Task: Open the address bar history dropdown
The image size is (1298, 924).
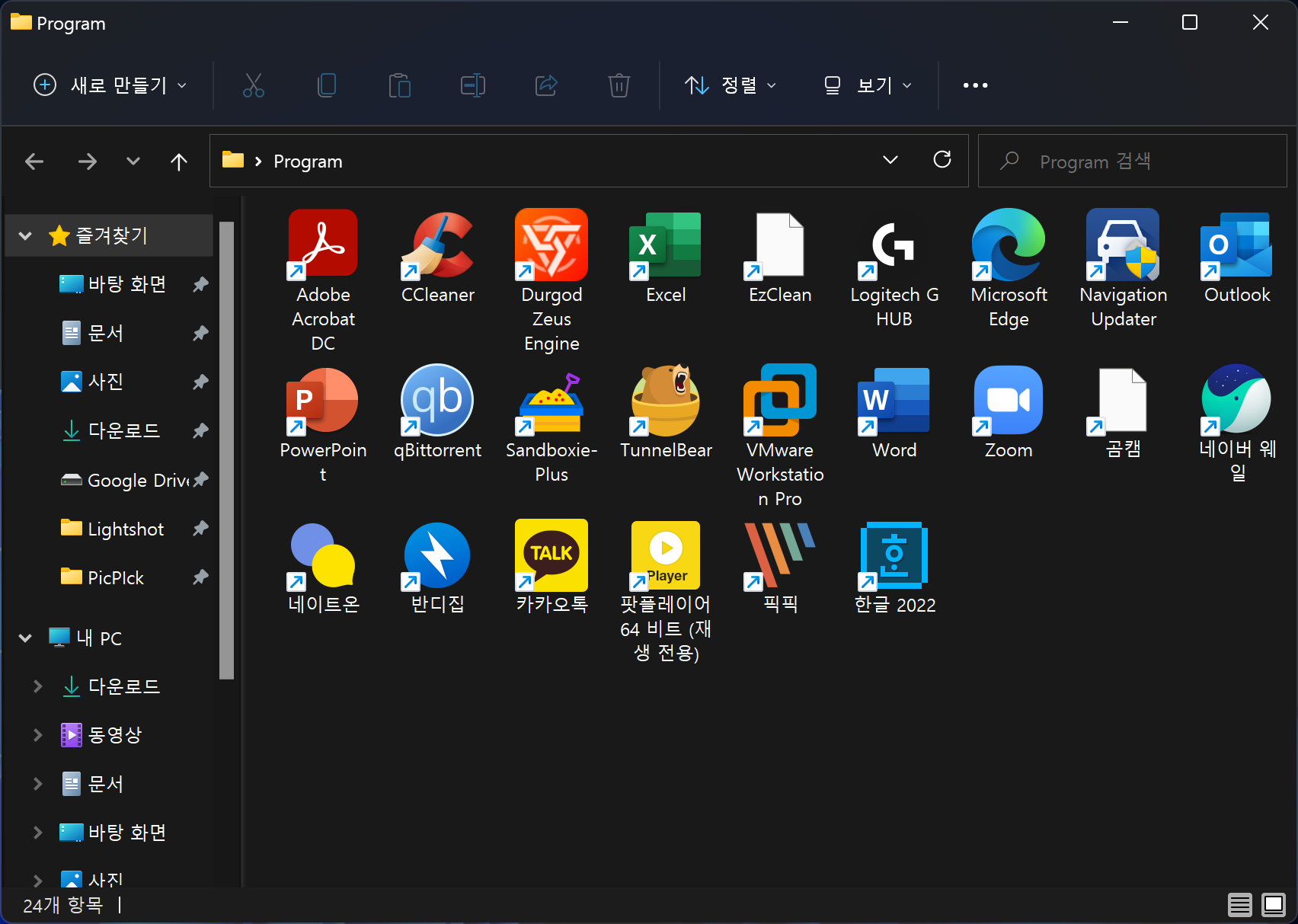Action: [890, 160]
